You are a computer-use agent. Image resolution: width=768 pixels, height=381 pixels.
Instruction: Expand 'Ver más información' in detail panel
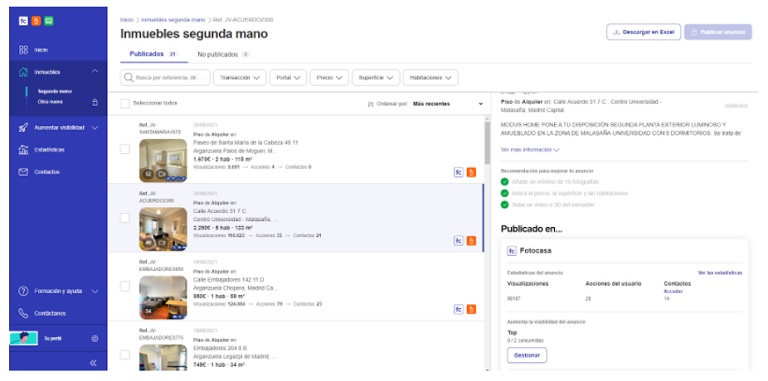pos(530,150)
